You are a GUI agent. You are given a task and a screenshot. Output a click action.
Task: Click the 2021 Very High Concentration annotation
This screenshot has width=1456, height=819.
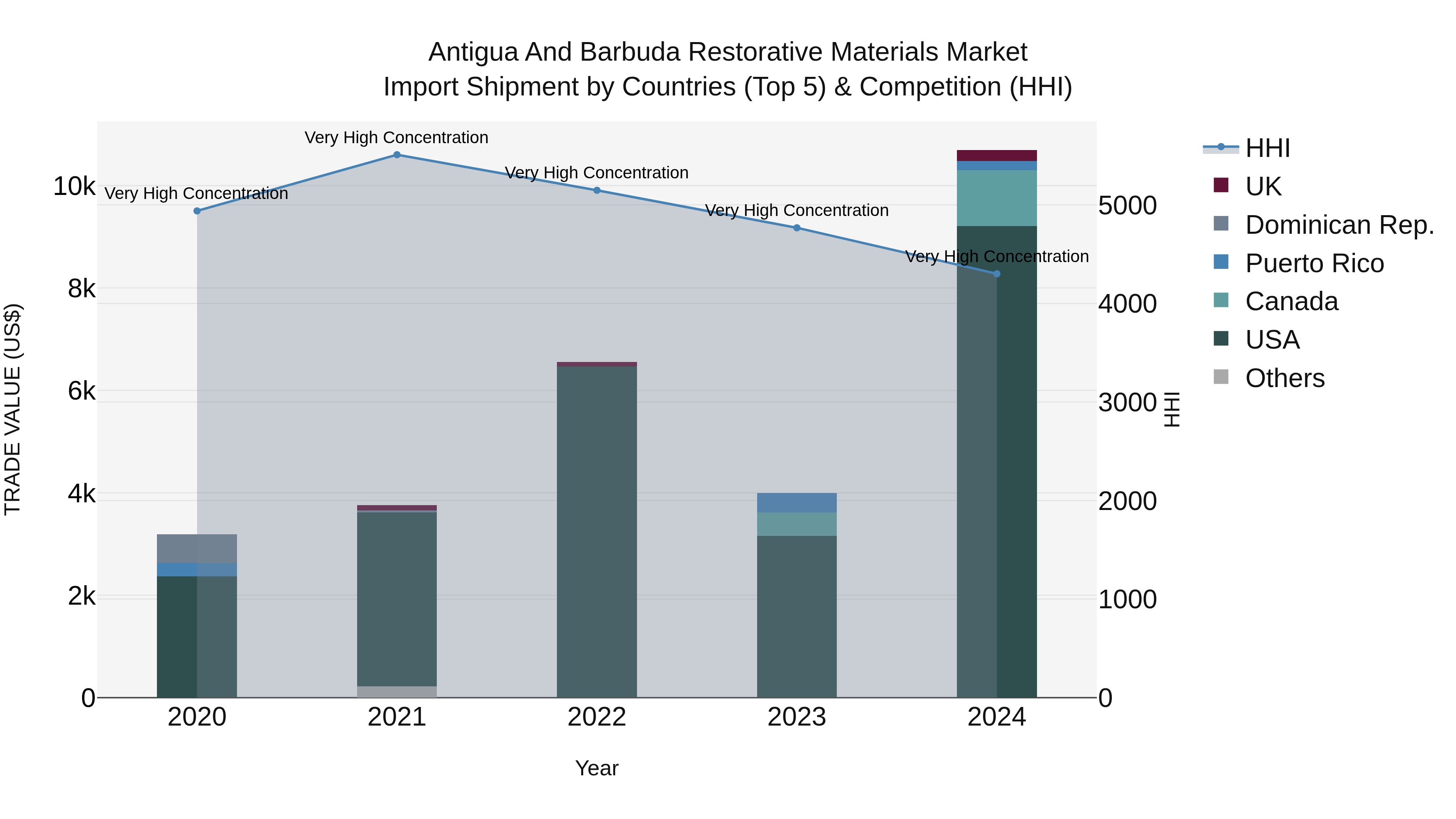coord(397,138)
